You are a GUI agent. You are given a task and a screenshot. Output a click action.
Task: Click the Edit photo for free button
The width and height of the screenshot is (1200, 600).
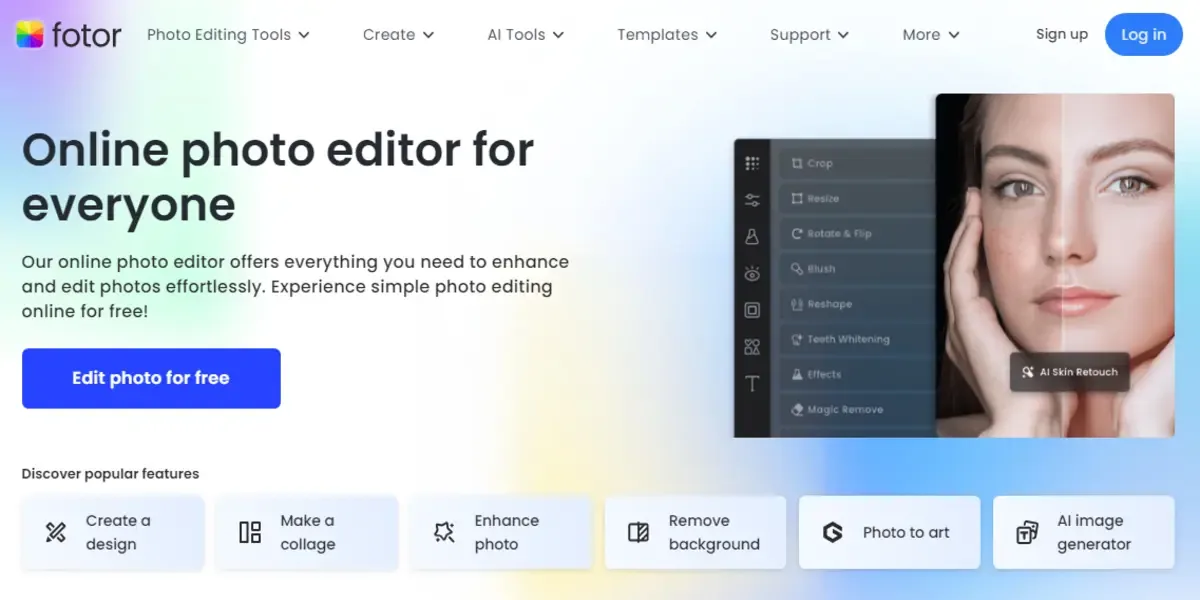pyautogui.click(x=151, y=378)
